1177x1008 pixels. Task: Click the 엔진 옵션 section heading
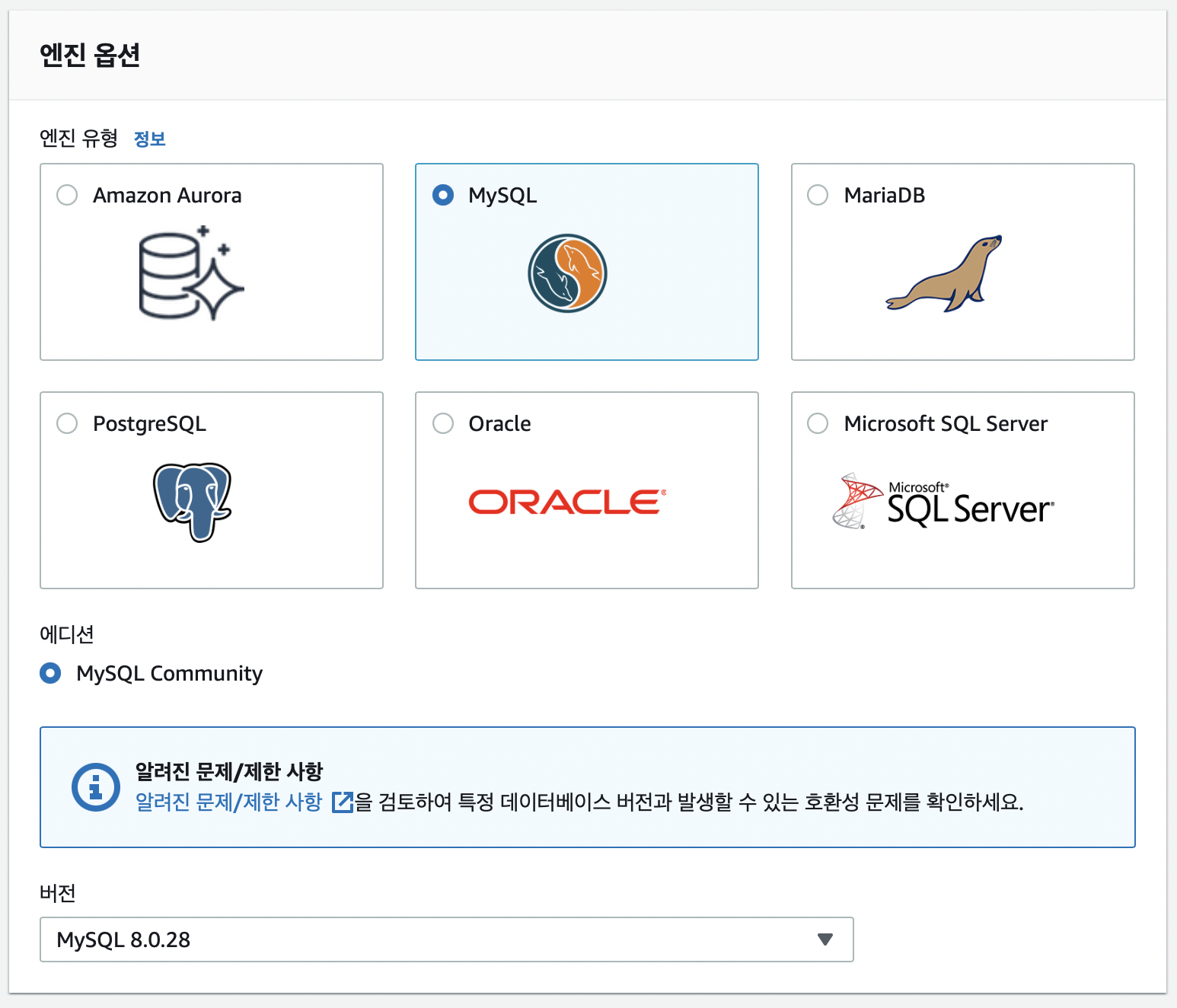pos(90,55)
